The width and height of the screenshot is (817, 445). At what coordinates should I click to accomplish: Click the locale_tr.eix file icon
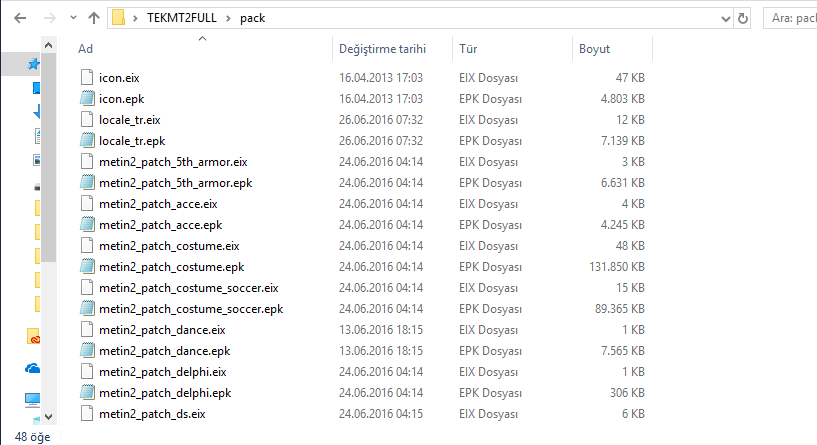[x=87, y=119]
